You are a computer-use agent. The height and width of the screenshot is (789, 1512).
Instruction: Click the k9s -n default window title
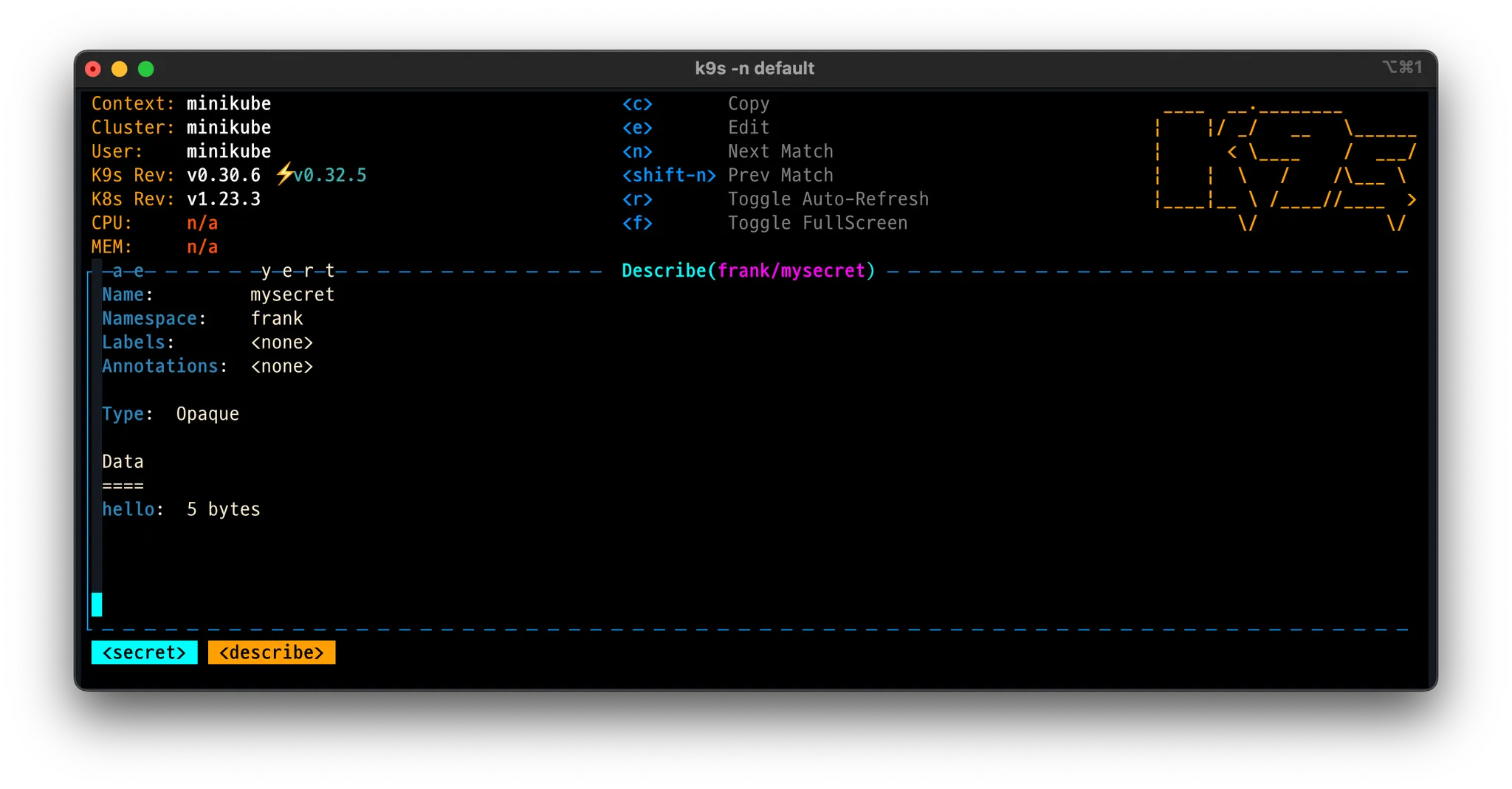[755, 69]
